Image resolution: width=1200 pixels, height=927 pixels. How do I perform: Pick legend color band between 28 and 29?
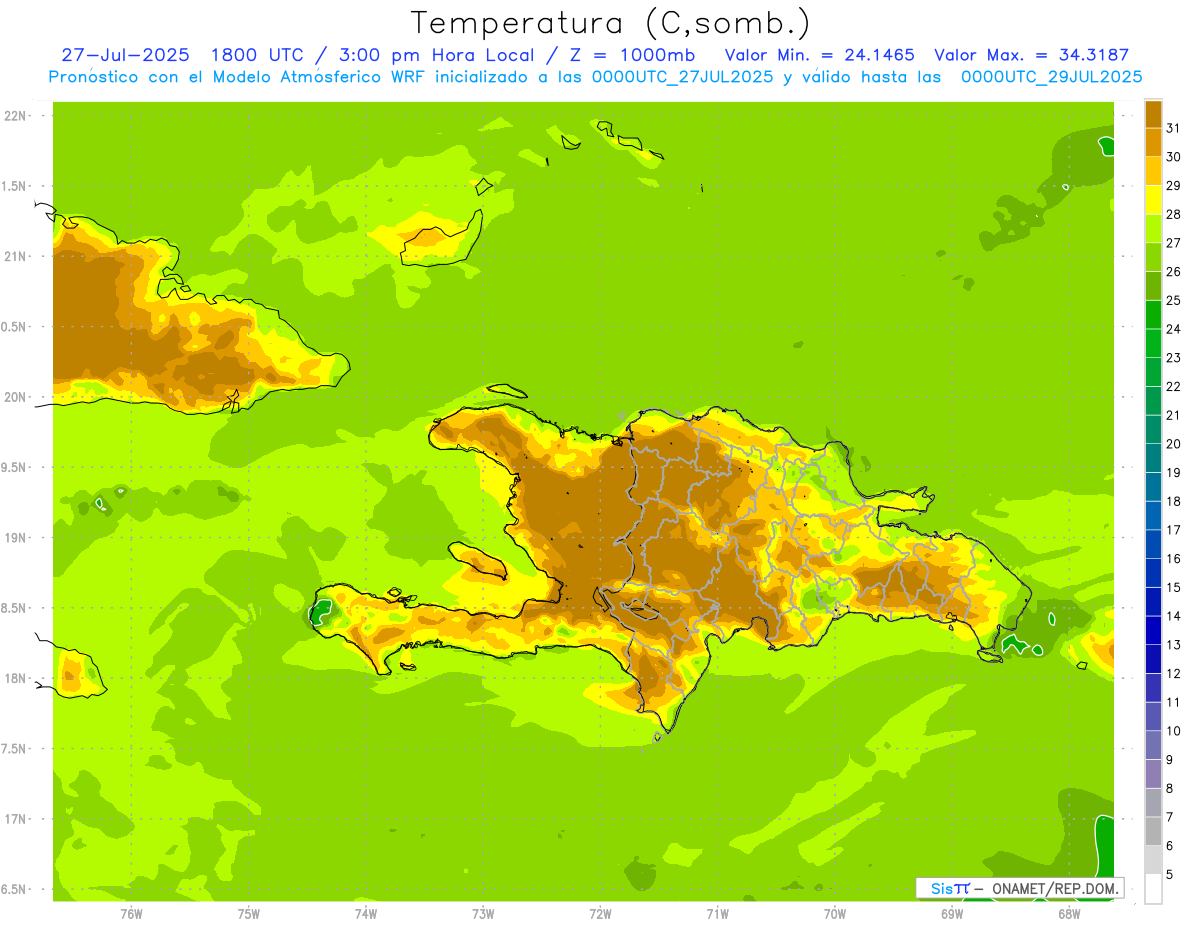click(x=1153, y=200)
